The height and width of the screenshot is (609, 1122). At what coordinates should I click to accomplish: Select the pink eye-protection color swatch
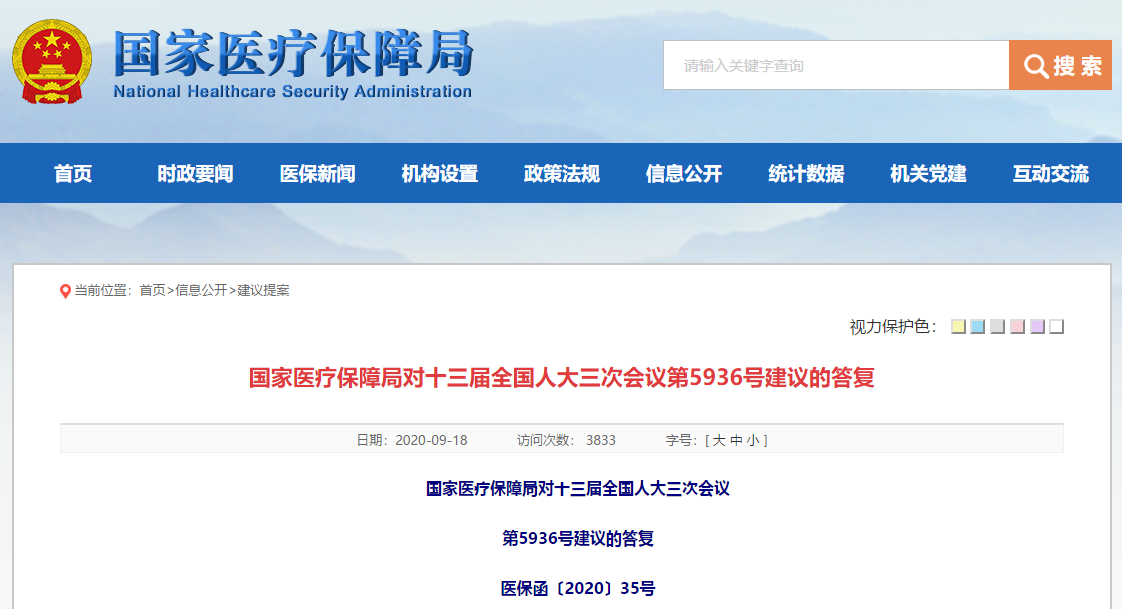click(x=1018, y=327)
